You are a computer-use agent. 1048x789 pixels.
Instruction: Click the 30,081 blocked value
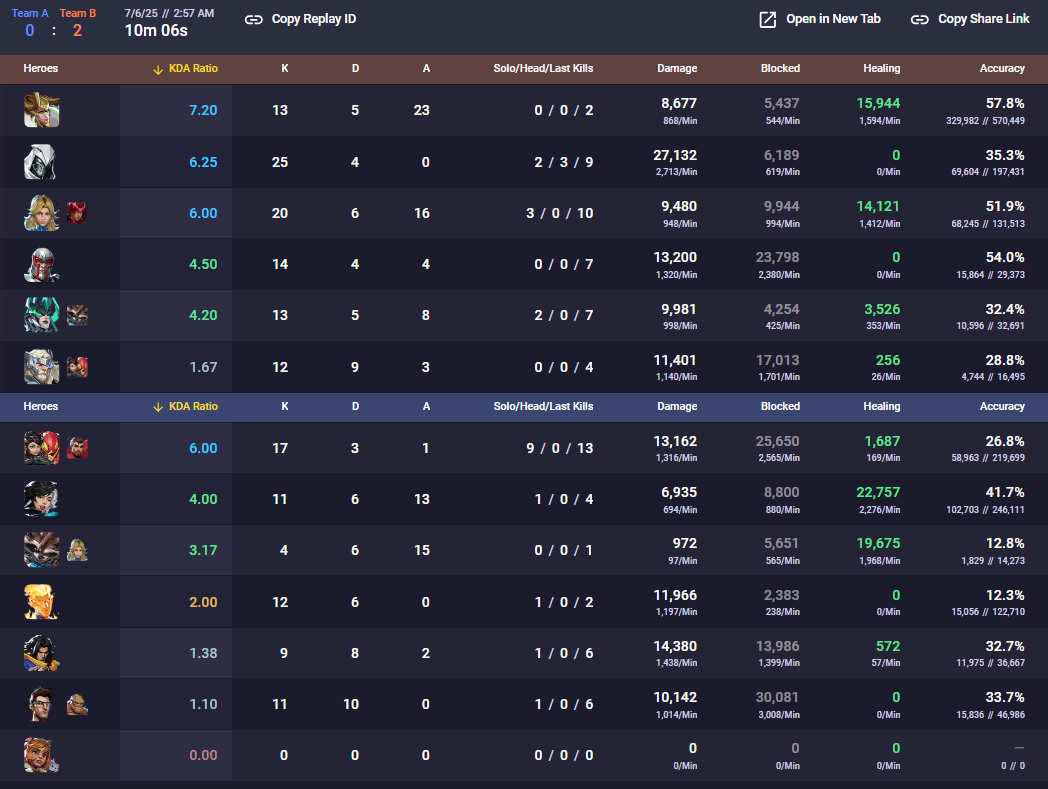point(777,697)
